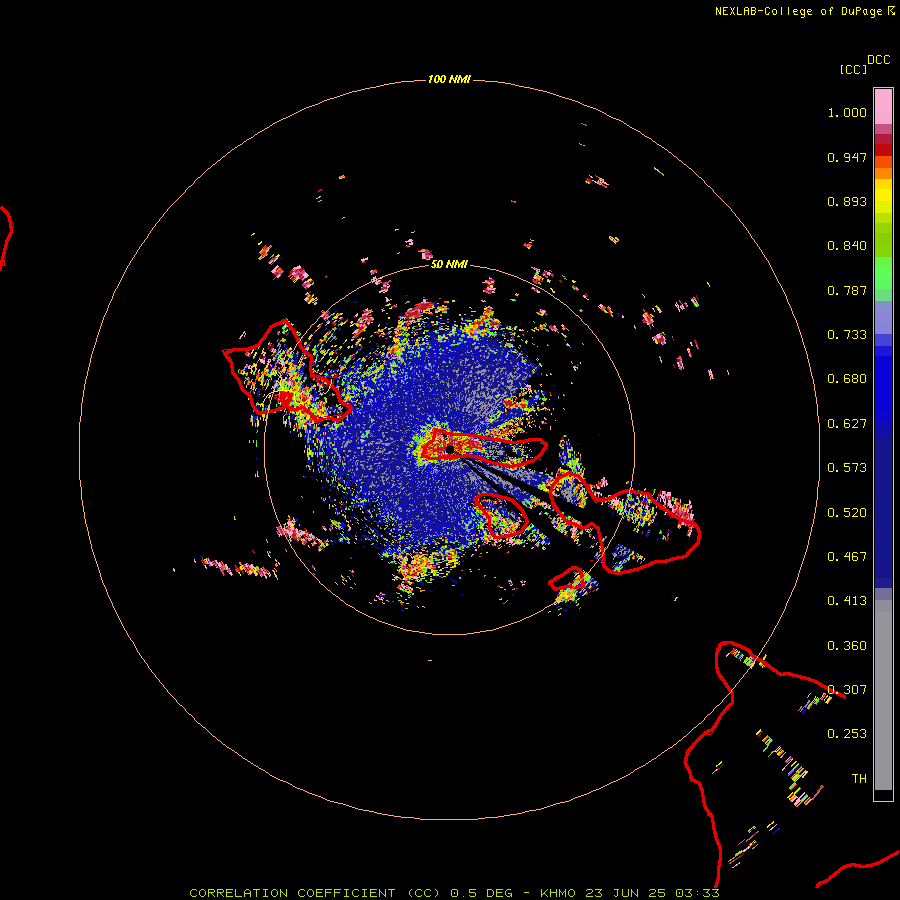Click the 0.627 scale value
This screenshot has width=900, height=900.
pyautogui.click(x=847, y=424)
